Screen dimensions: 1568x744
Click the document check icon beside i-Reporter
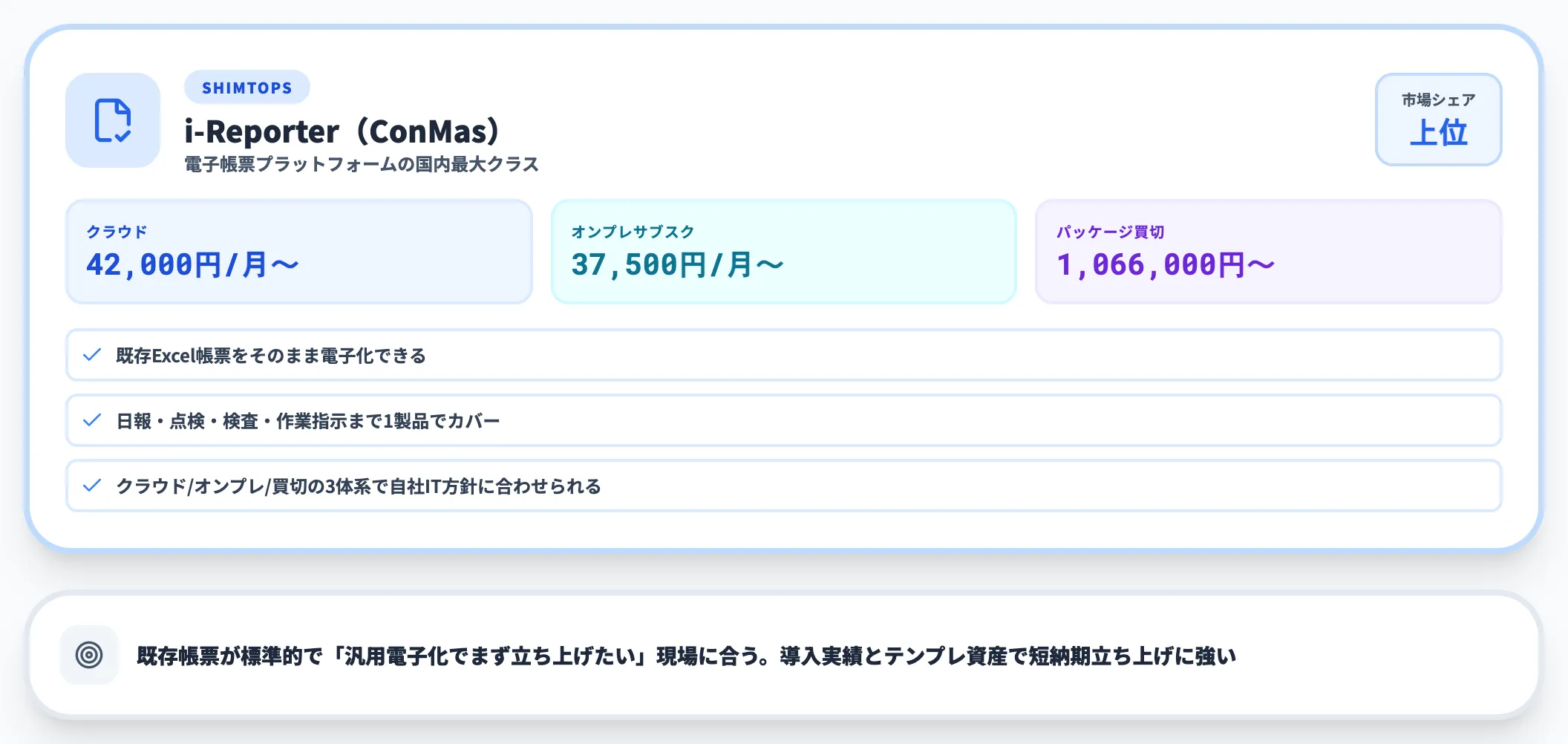coord(113,120)
